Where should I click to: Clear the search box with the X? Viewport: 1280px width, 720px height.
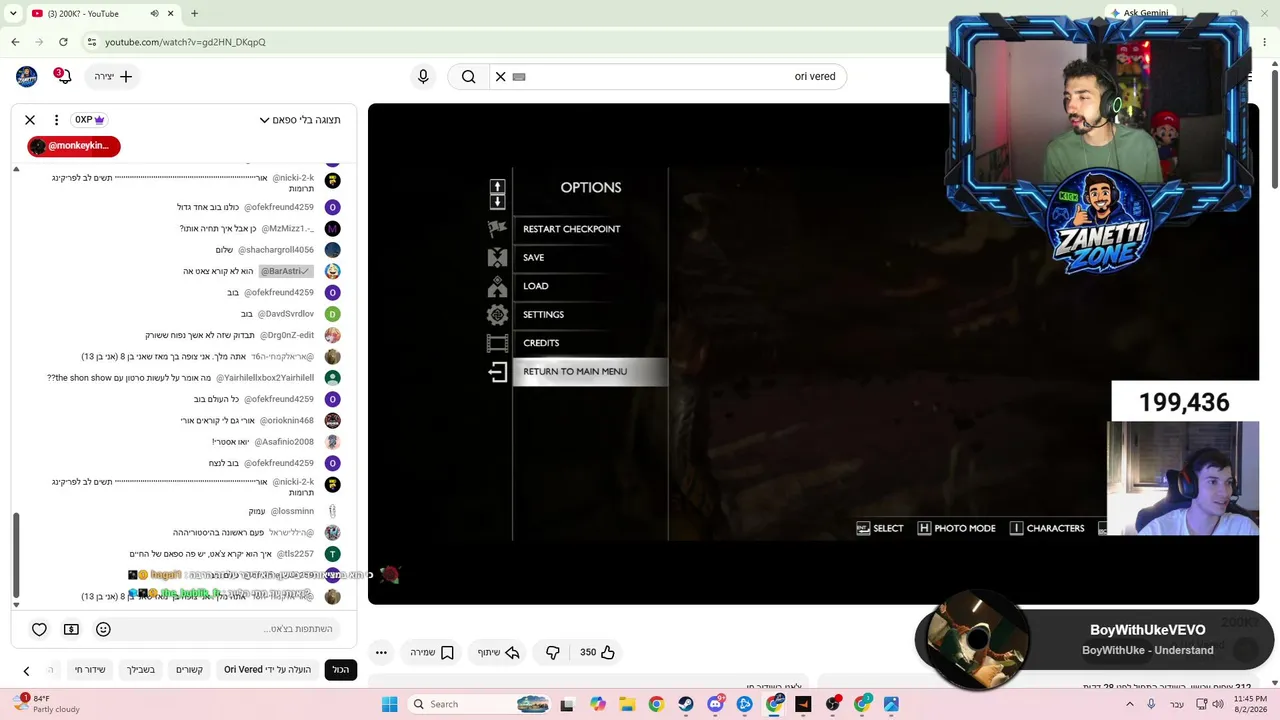pyautogui.click(x=501, y=77)
